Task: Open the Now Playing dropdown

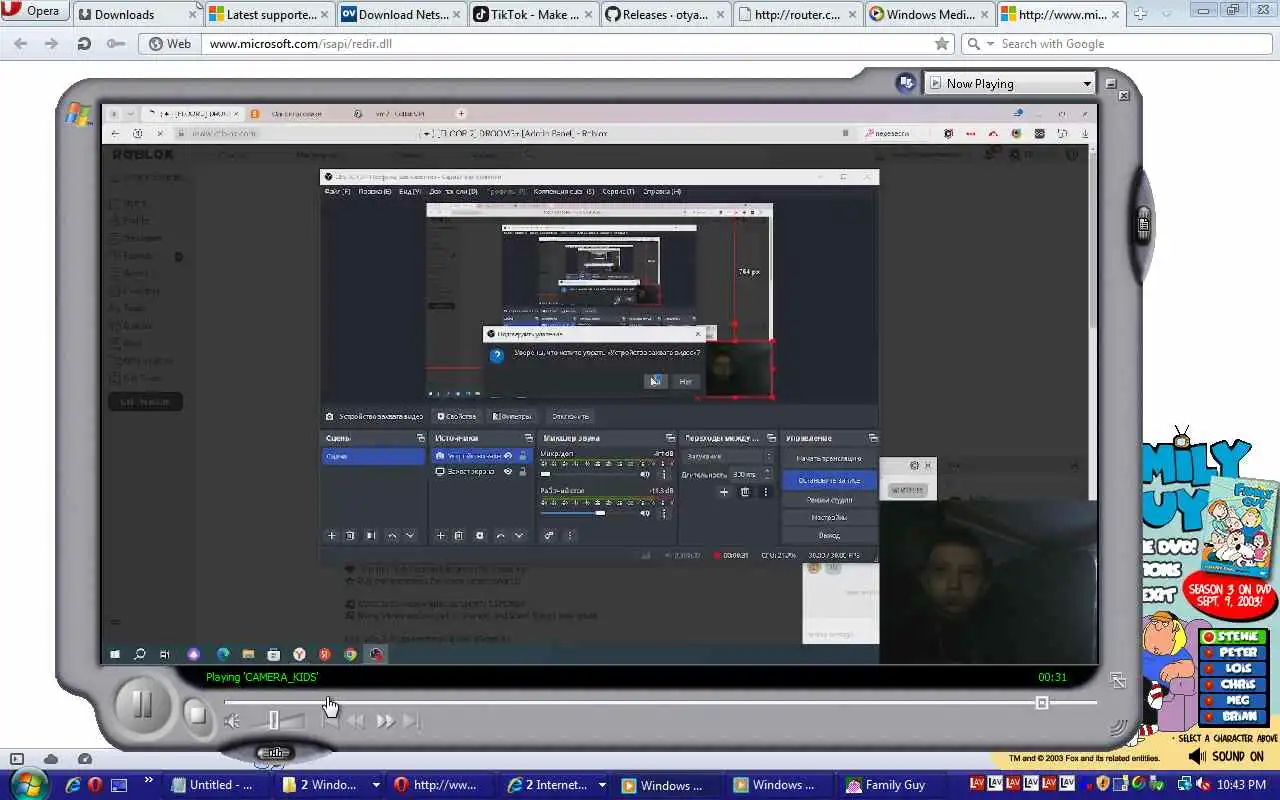Action: pos(1009,83)
